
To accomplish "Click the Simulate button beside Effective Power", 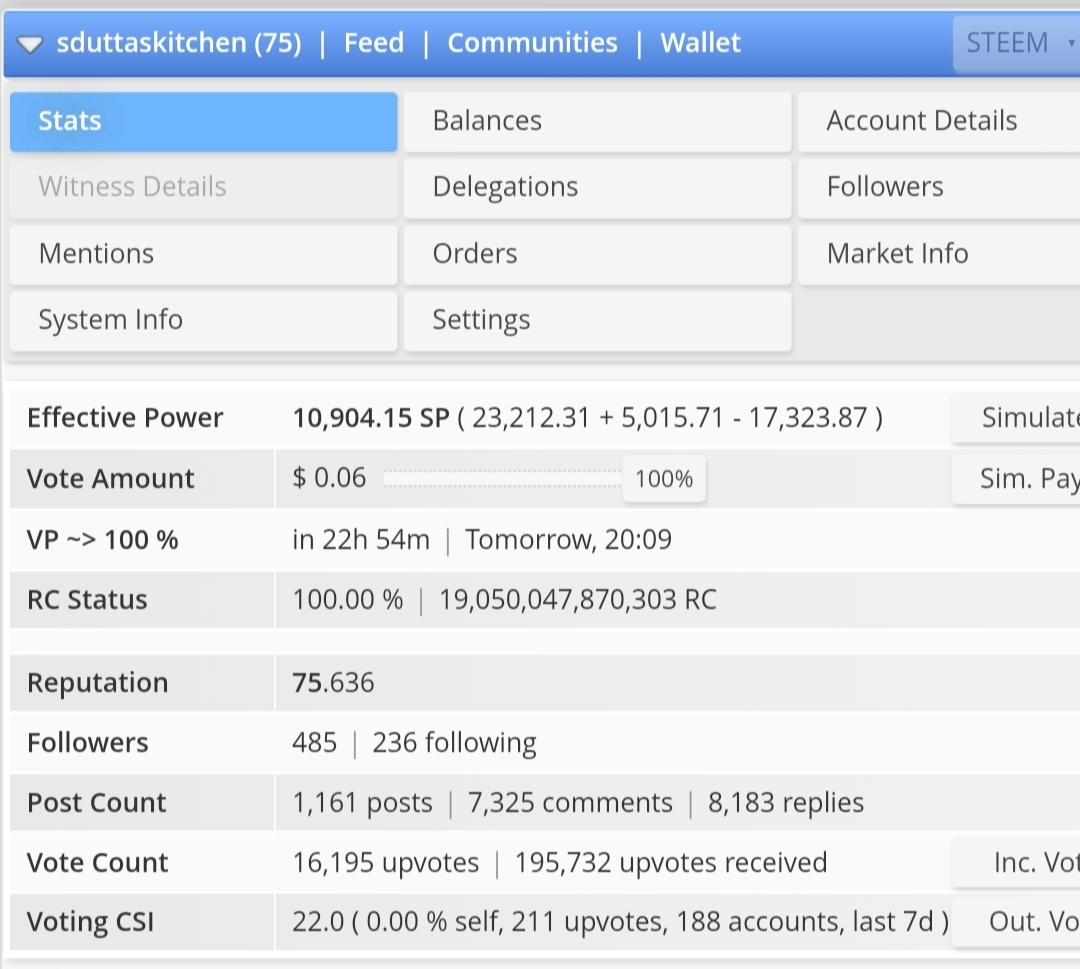I will [1018, 418].
